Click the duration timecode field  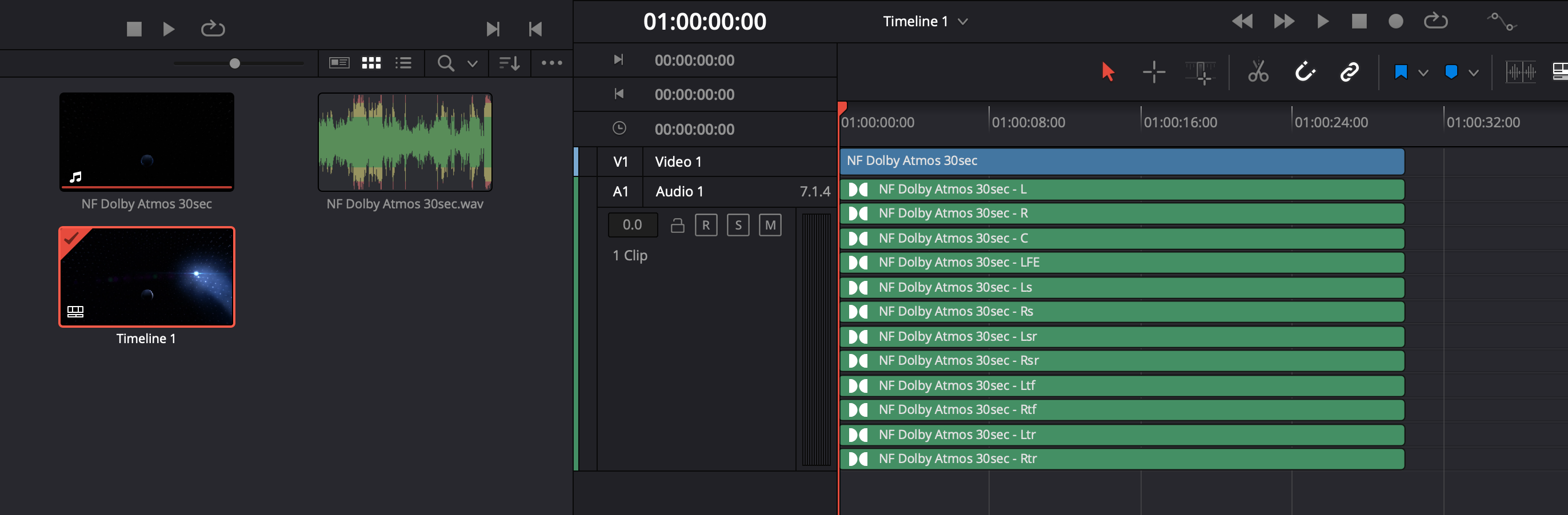[694, 129]
